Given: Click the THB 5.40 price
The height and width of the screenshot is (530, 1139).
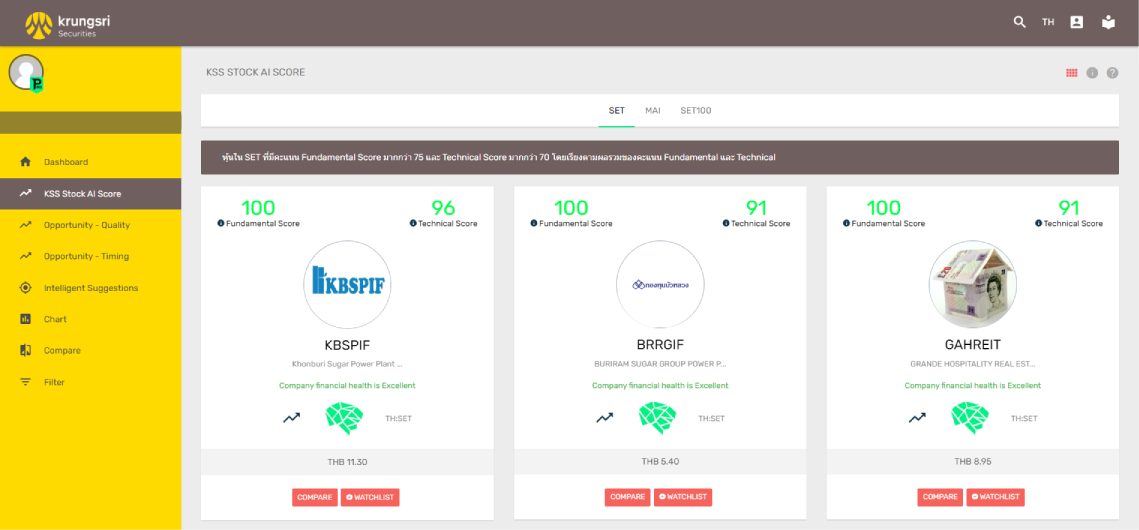Looking at the screenshot, I should 660,462.
